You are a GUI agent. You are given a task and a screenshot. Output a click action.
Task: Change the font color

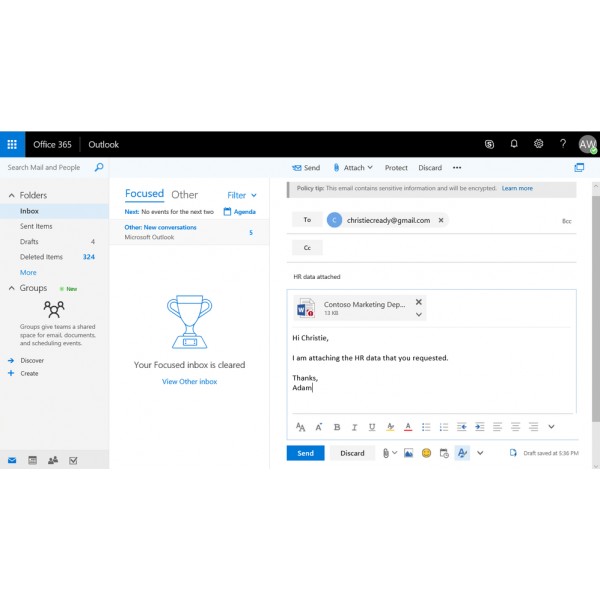point(408,427)
